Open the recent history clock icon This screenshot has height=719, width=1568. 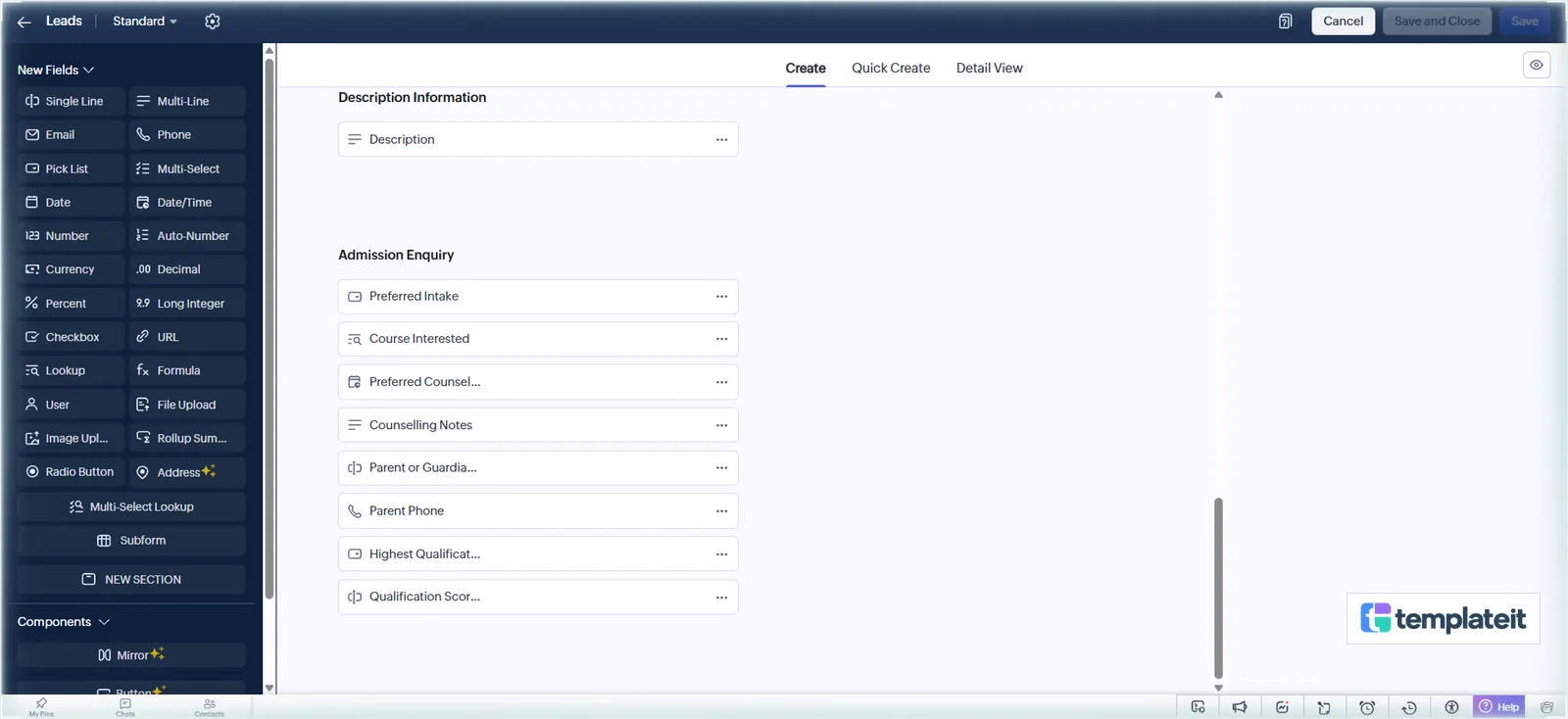1409,707
